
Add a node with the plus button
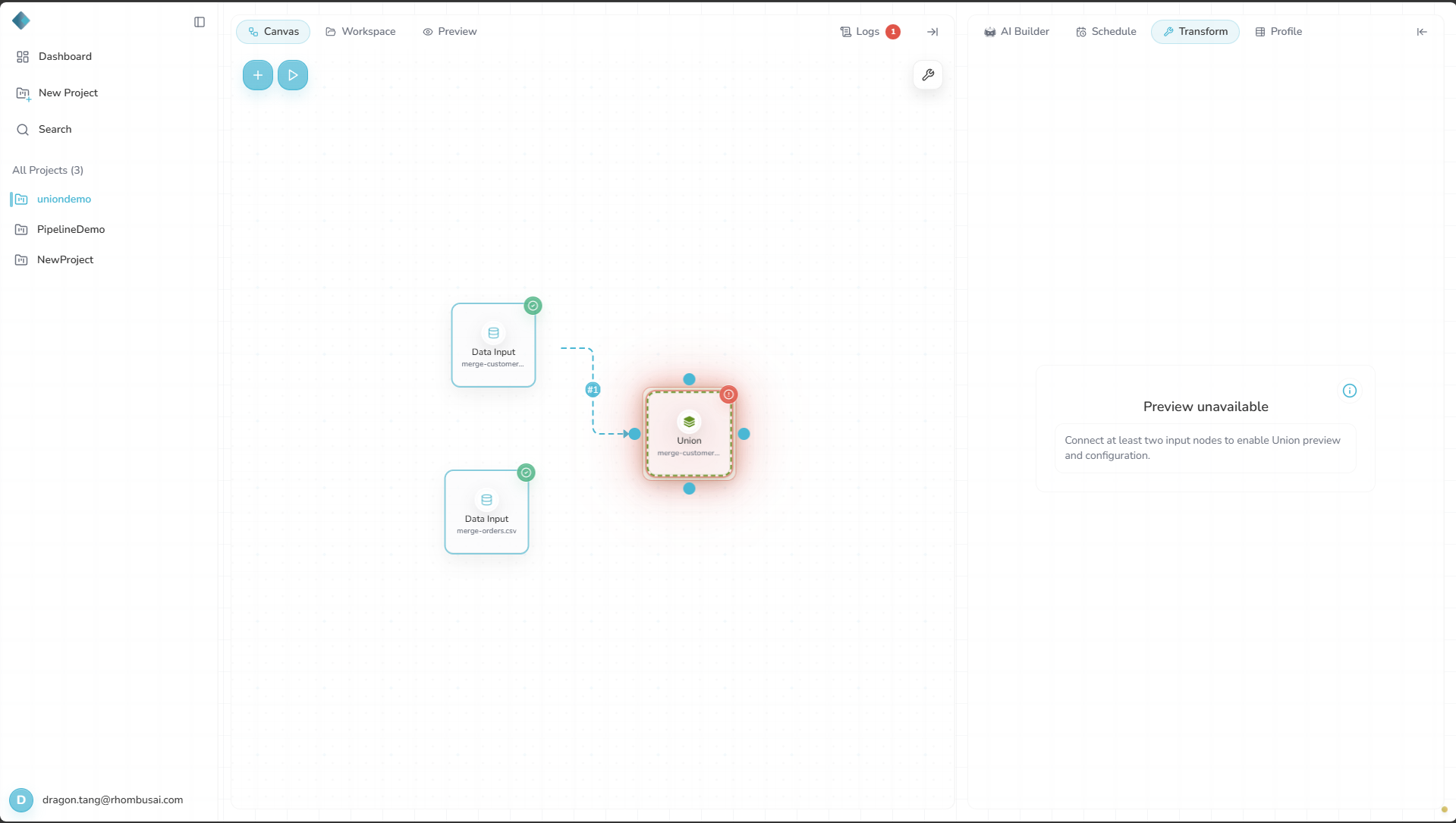tap(258, 74)
